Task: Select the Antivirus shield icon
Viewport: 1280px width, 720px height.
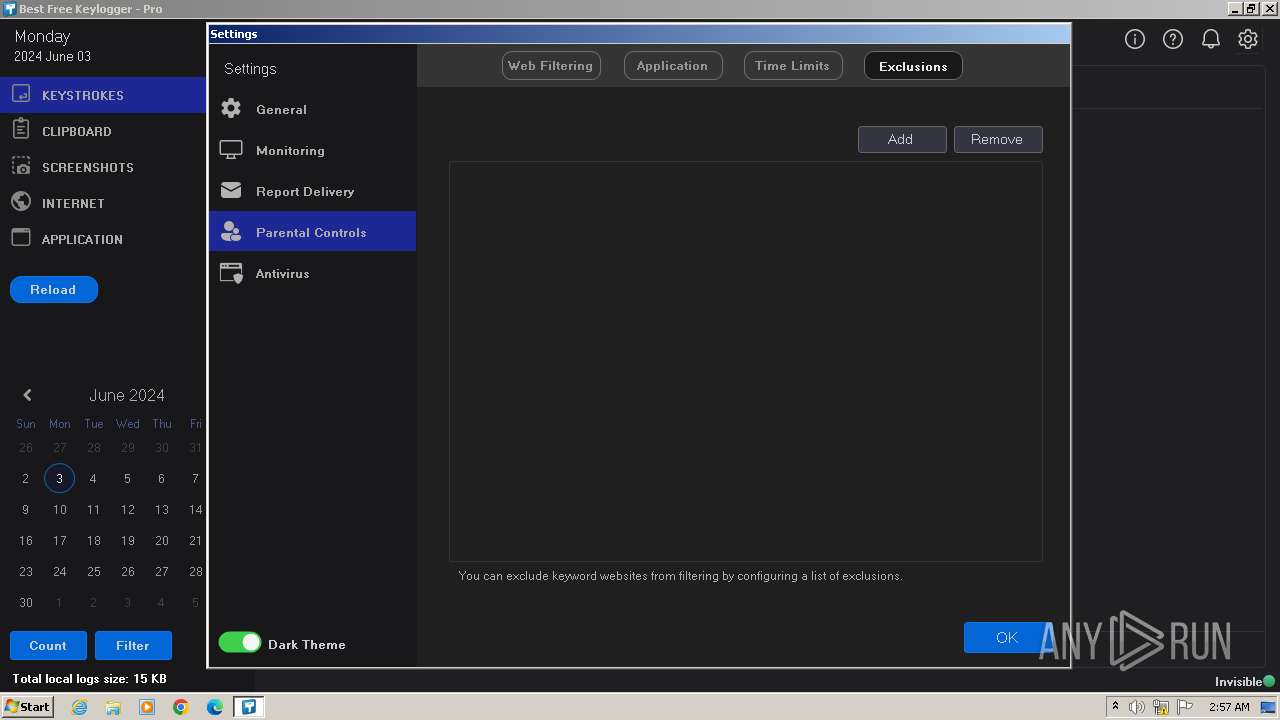Action: click(x=231, y=273)
